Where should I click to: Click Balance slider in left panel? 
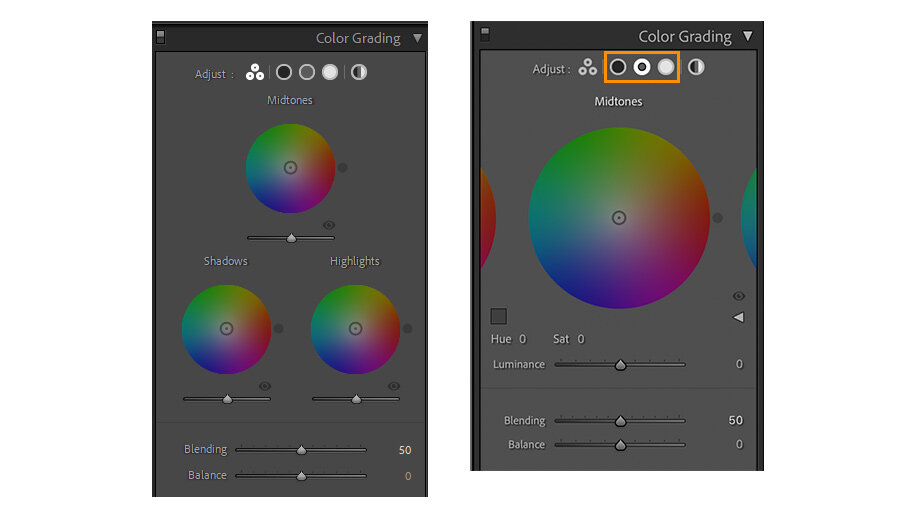[301, 476]
